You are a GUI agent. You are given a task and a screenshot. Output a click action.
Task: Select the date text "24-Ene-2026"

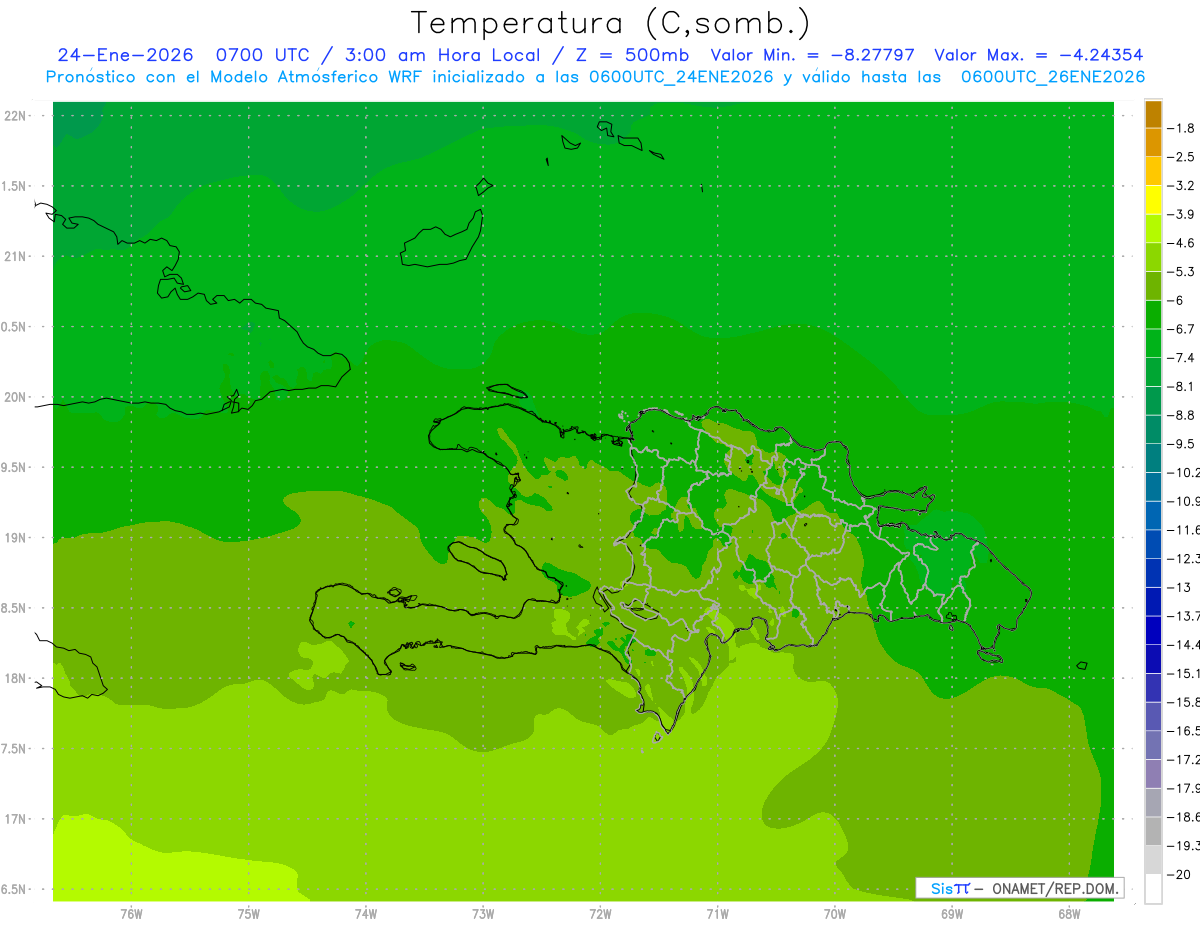click(125, 56)
